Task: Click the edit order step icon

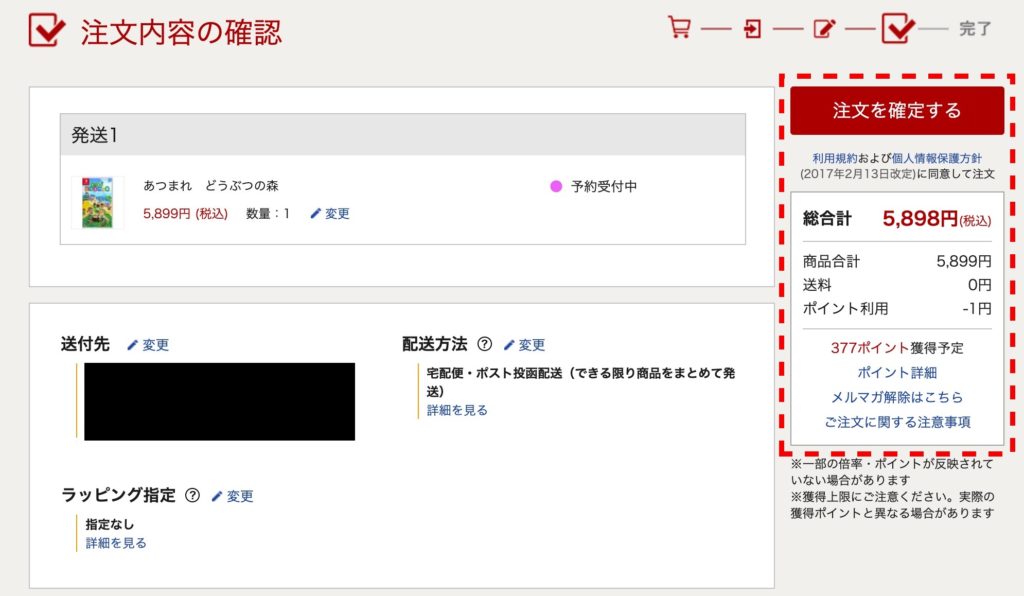Action: pos(824,29)
